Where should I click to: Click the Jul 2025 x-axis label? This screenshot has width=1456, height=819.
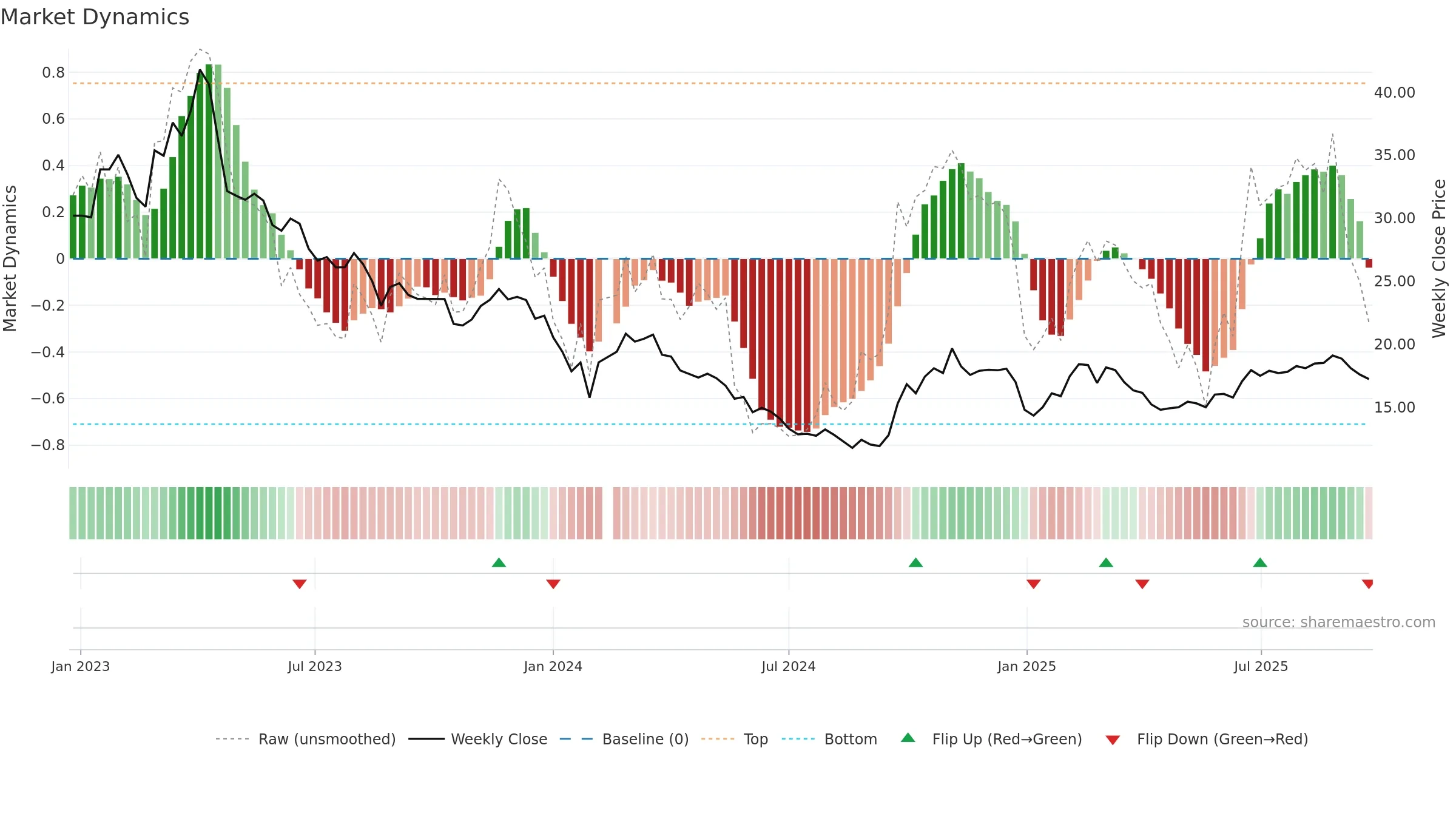click(x=1261, y=666)
